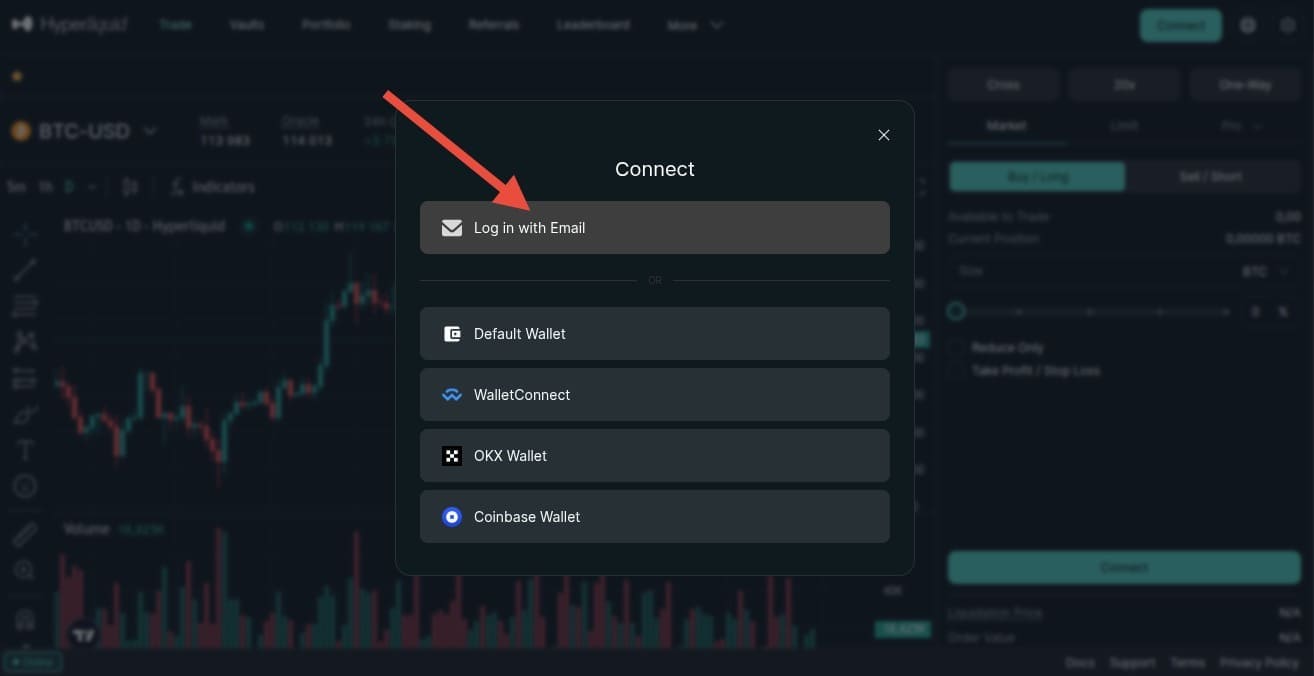
Task: Select the chart patterns tool
Action: pyautogui.click(x=25, y=341)
